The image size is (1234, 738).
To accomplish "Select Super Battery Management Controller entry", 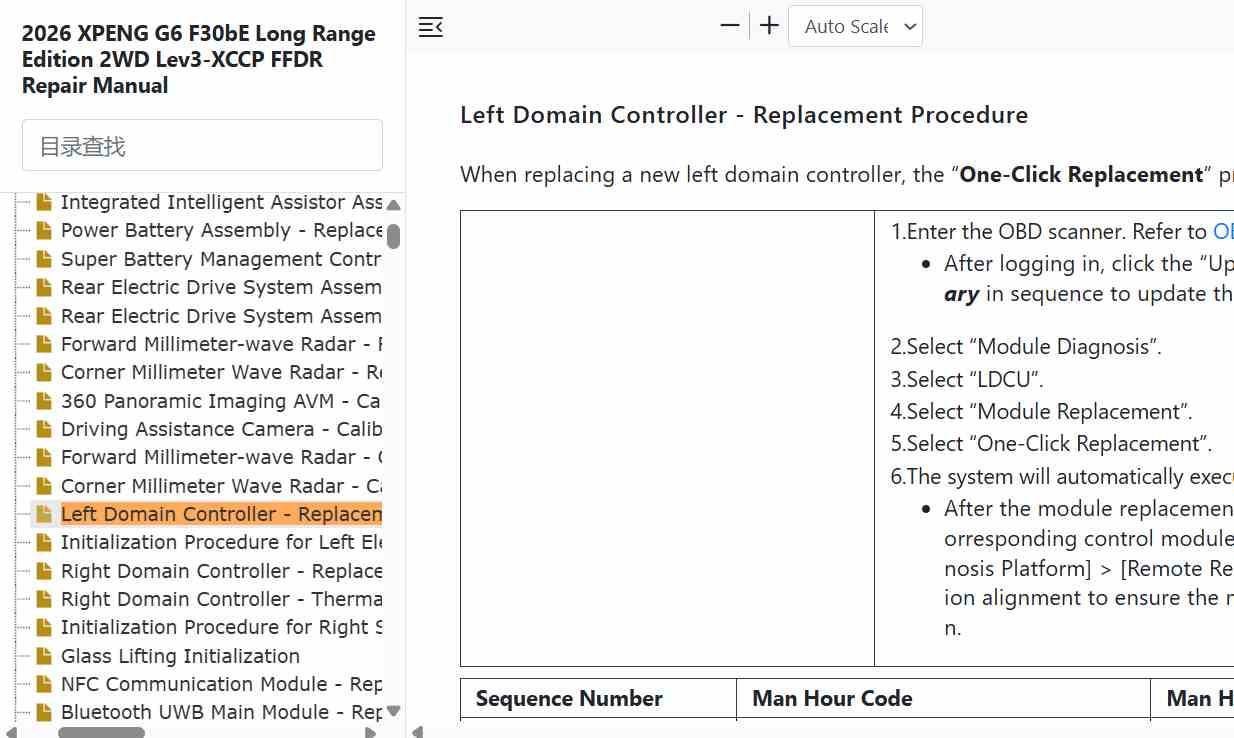I will (x=221, y=259).
